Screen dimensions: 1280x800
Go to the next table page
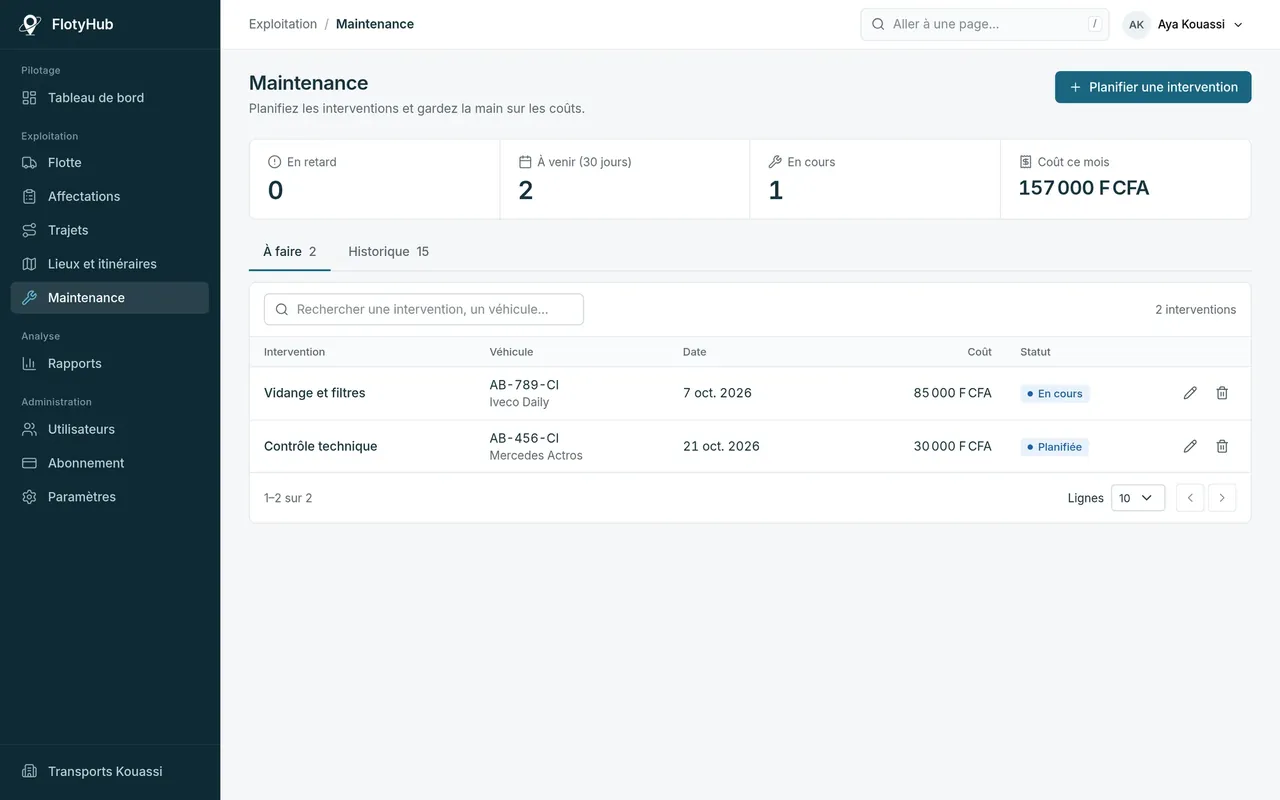[1222, 498]
